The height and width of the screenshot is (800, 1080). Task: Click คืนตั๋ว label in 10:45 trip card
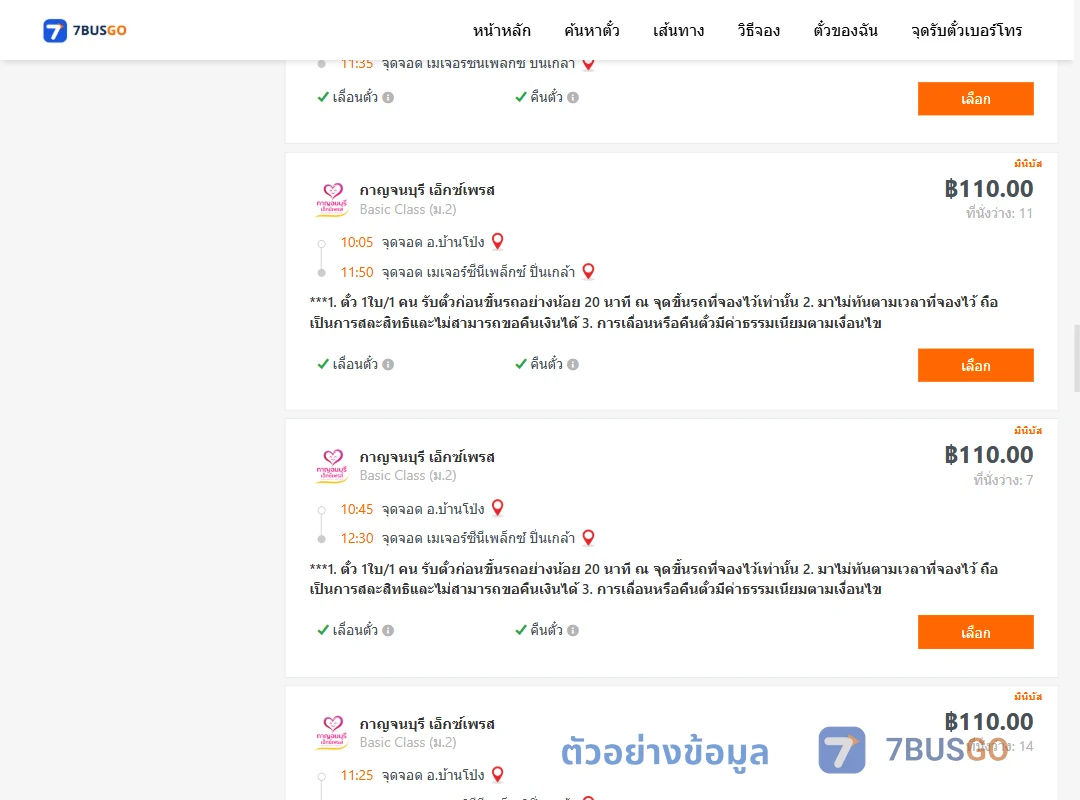click(546, 630)
